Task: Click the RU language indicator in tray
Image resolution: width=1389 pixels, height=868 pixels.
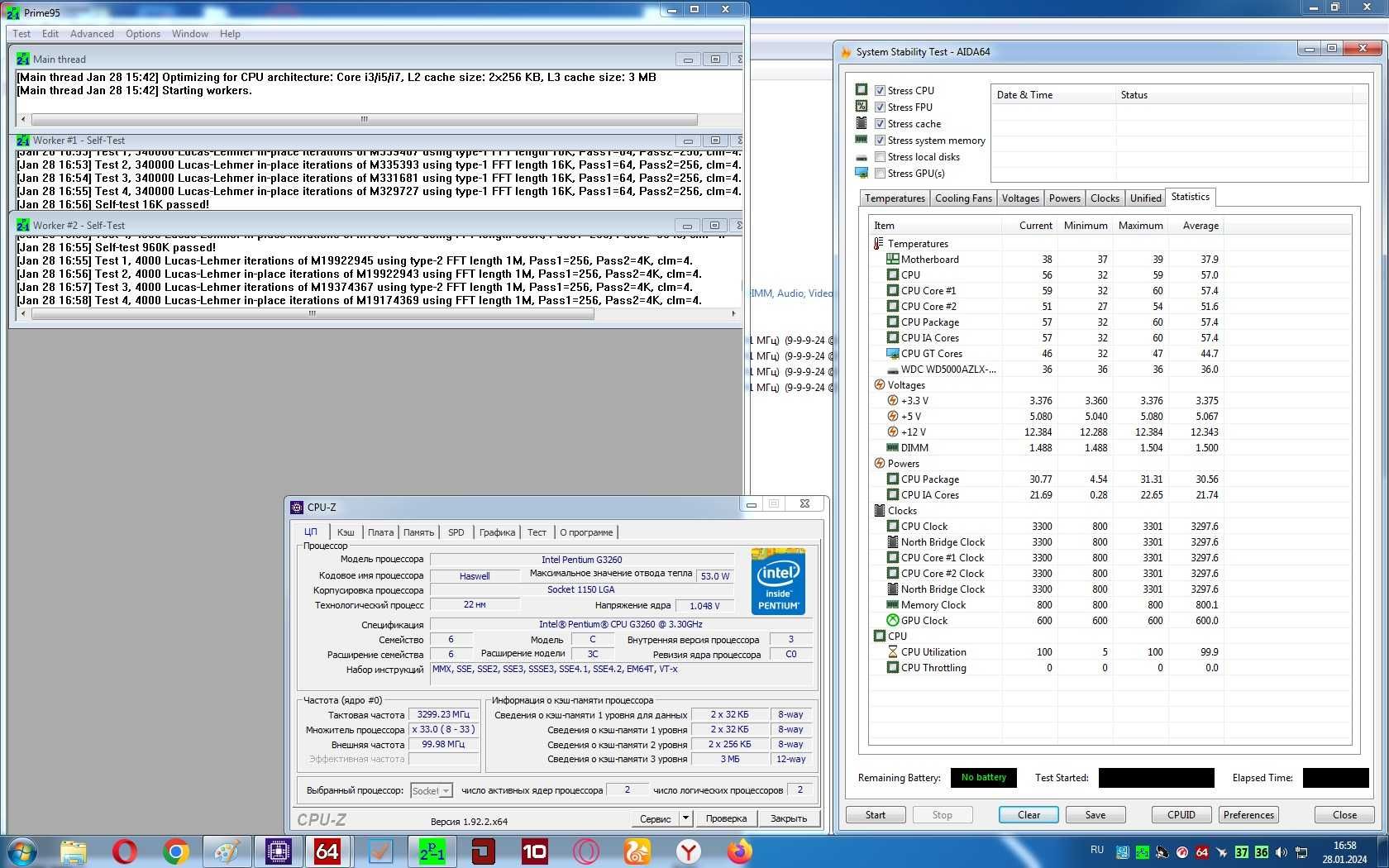Action: [x=1097, y=850]
